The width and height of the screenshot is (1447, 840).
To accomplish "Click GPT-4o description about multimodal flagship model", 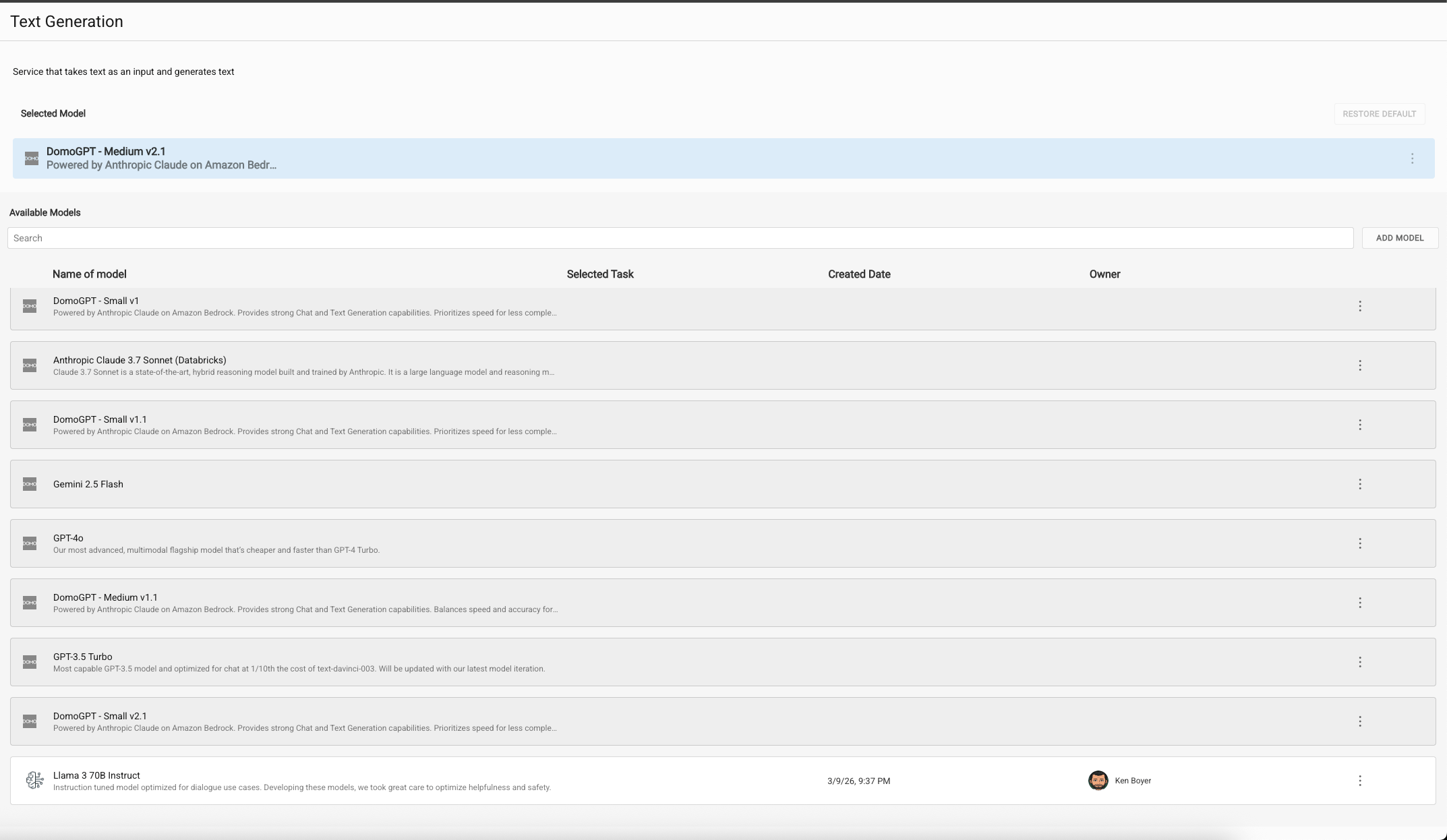I will coord(216,550).
